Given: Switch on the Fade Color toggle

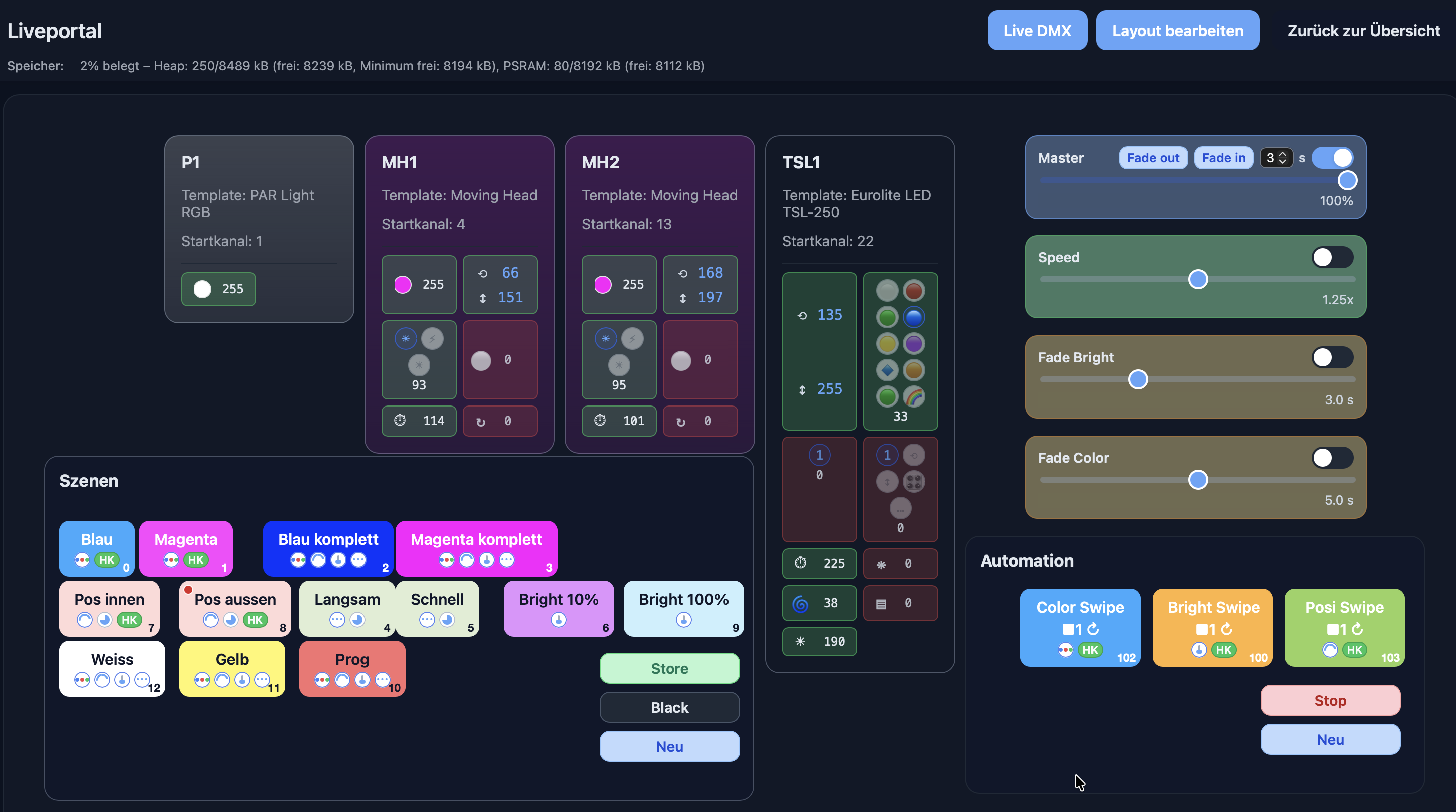Looking at the screenshot, I should (1332, 458).
